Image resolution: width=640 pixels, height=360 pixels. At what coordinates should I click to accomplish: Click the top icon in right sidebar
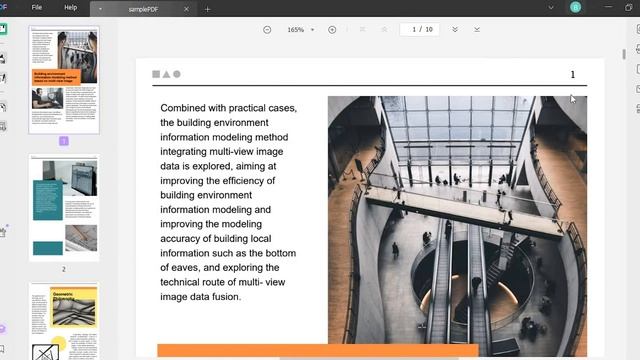[638, 29]
